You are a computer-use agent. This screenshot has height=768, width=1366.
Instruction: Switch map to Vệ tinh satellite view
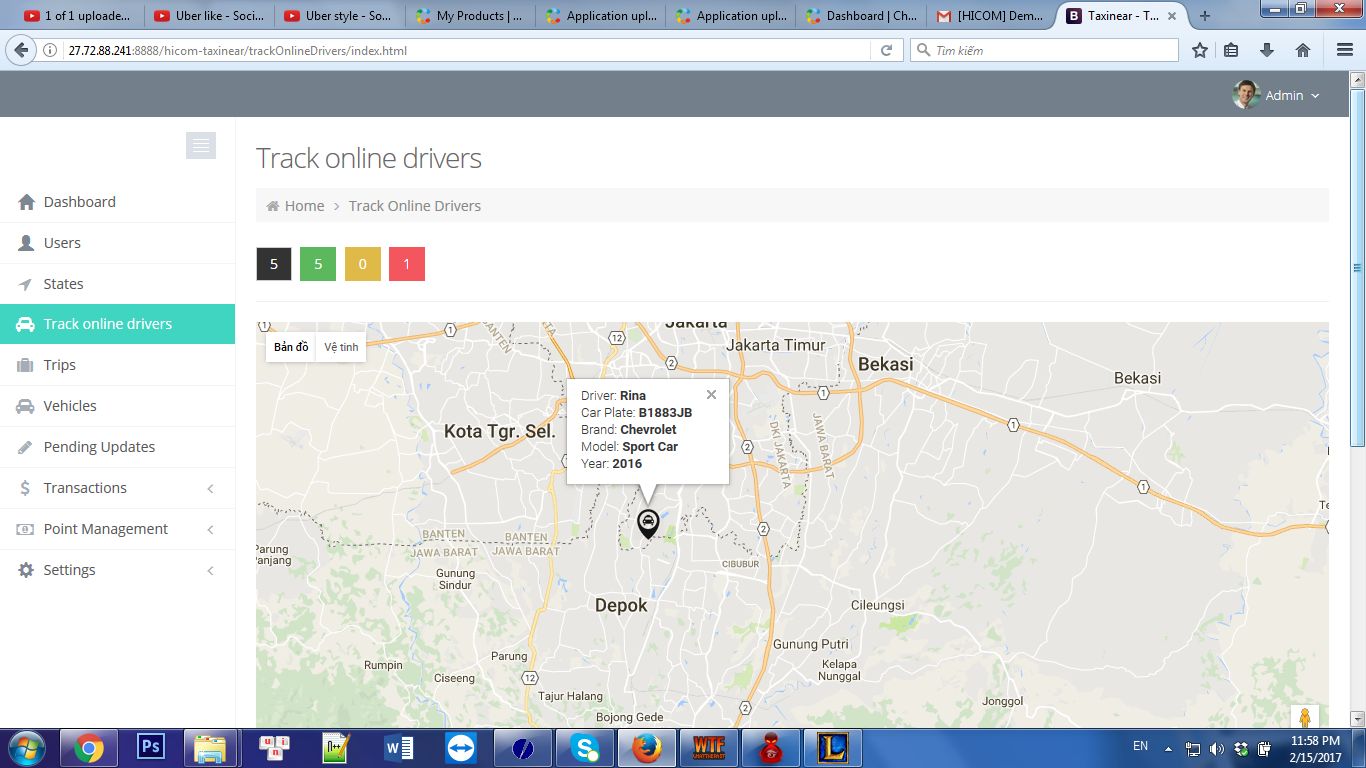(x=341, y=347)
